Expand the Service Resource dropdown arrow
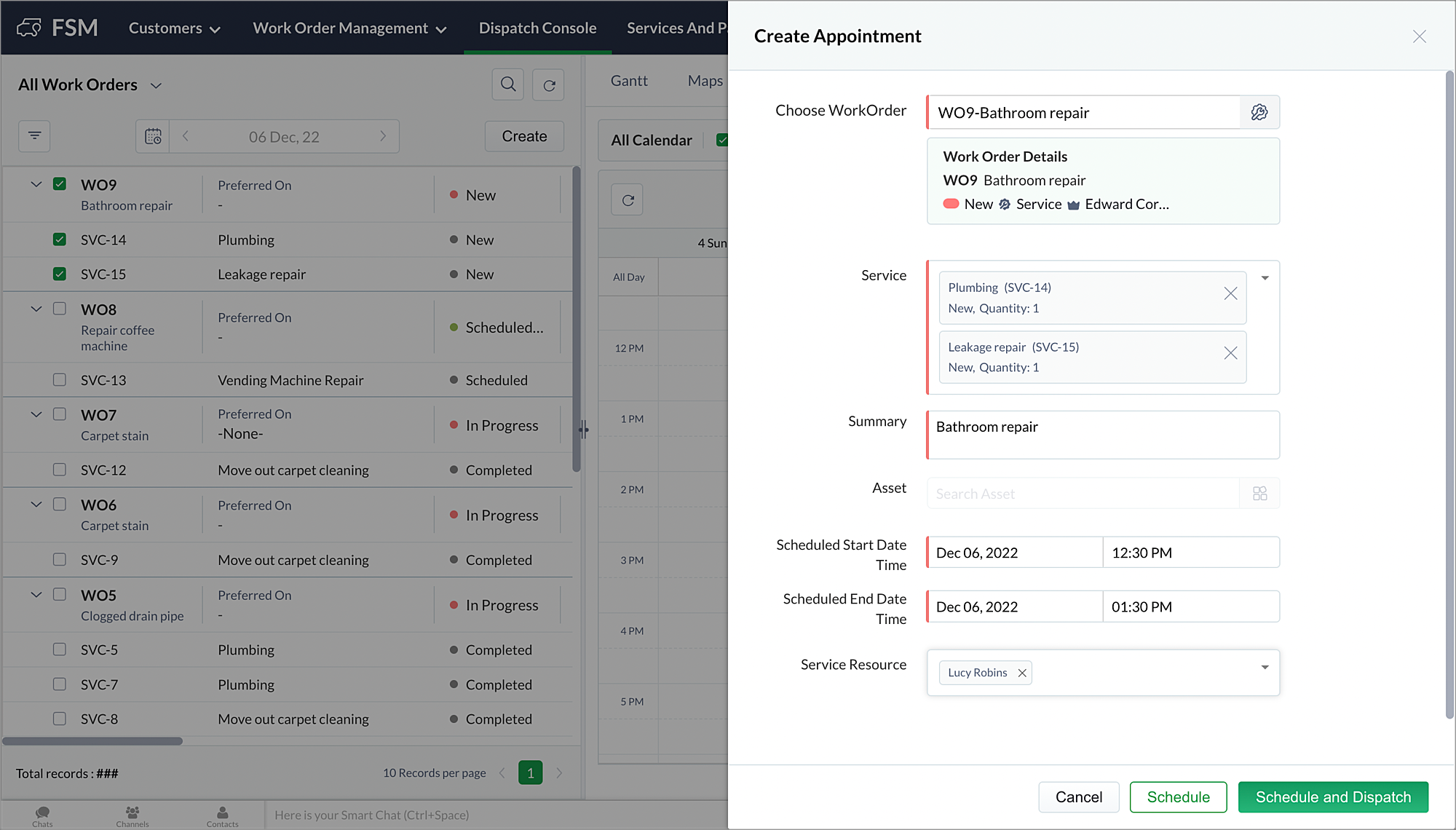The height and width of the screenshot is (830, 1456). pos(1265,667)
